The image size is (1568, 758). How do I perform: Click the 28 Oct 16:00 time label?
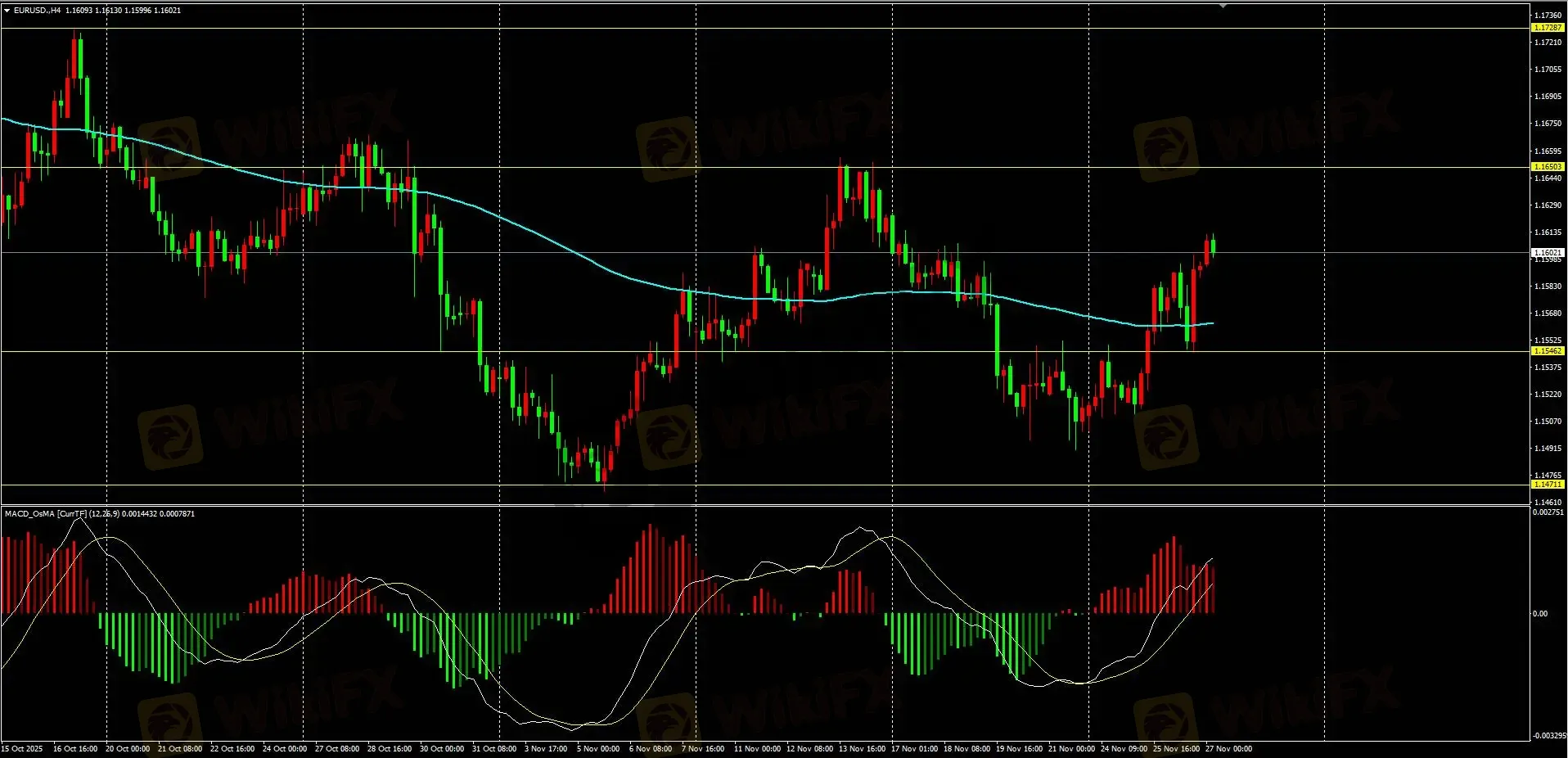click(390, 749)
